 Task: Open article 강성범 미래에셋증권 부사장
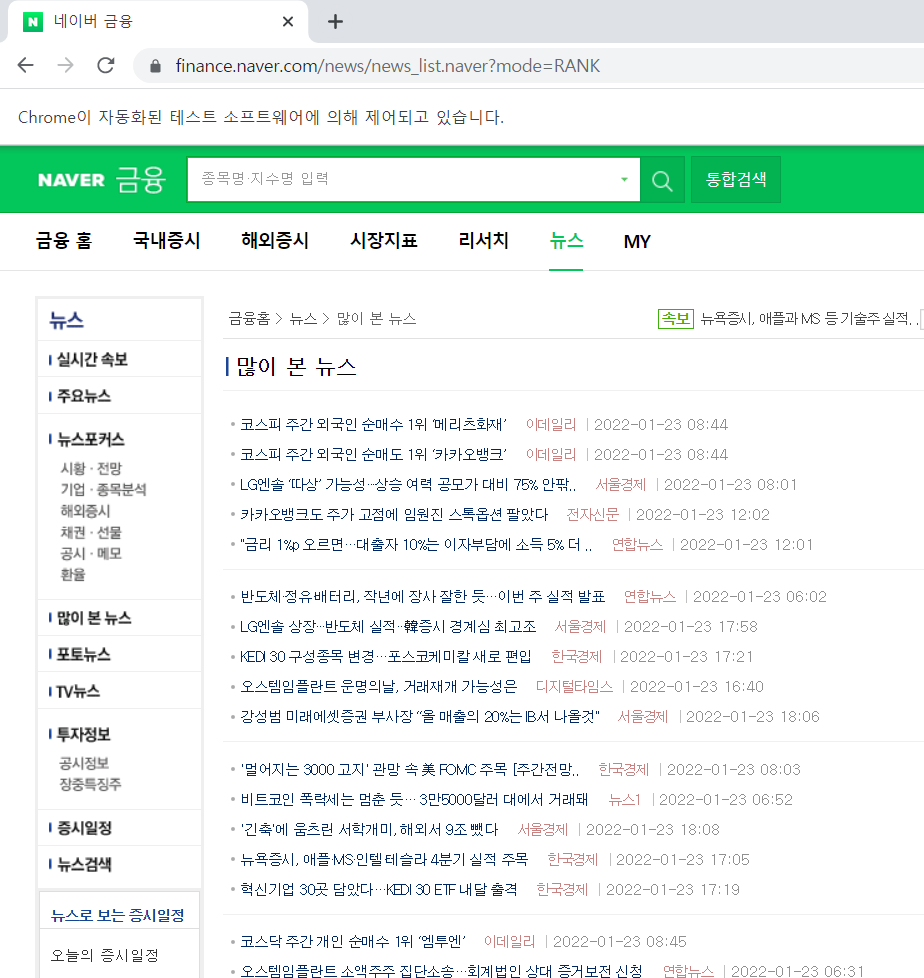[x=420, y=717]
